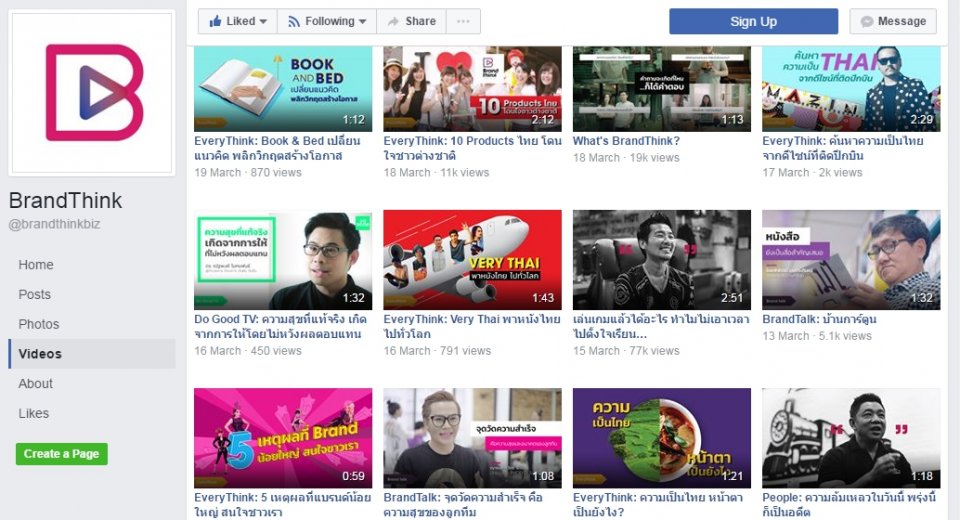Play the Book and Bed video thumbnail
The width and height of the screenshot is (960, 520).
pos(283,89)
